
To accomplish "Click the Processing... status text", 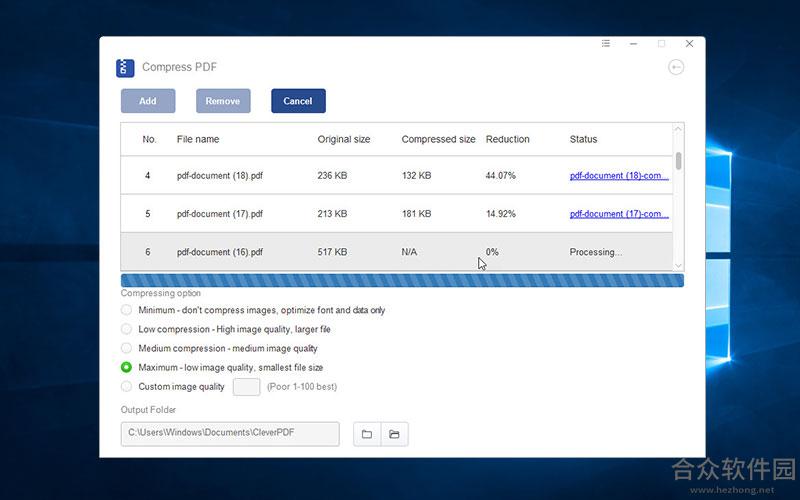I will tap(595, 252).
